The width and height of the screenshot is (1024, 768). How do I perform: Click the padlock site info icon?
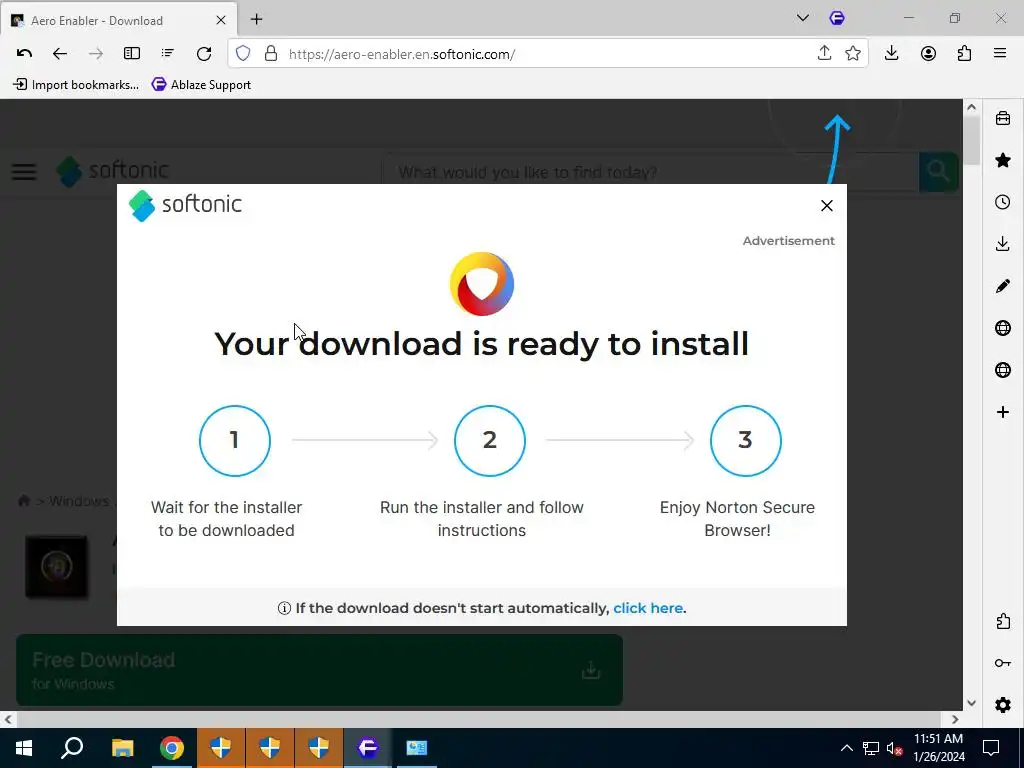coord(270,54)
